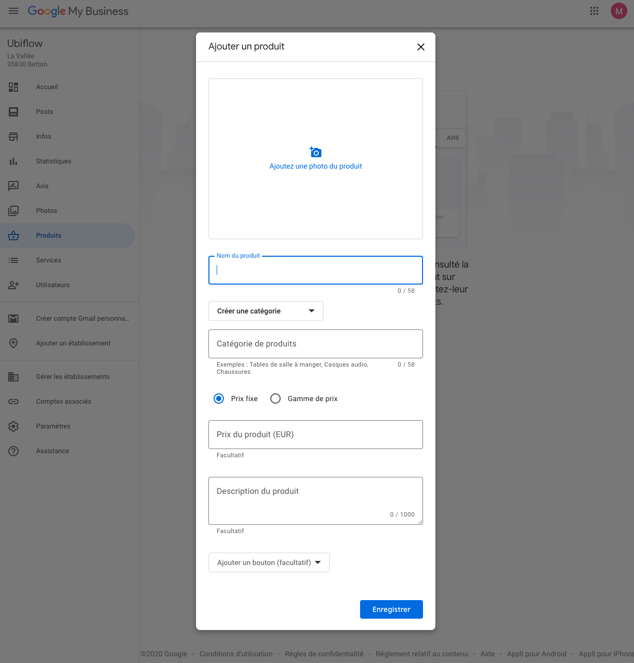Click the Services list icon
This screenshot has height=663, width=634.
click(x=14, y=260)
